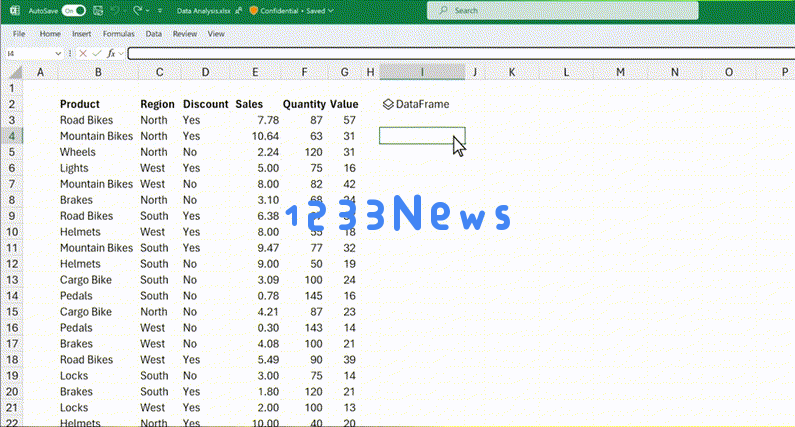The width and height of the screenshot is (795, 427).
Task: Switch to the Formulas tab
Action: (119, 34)
